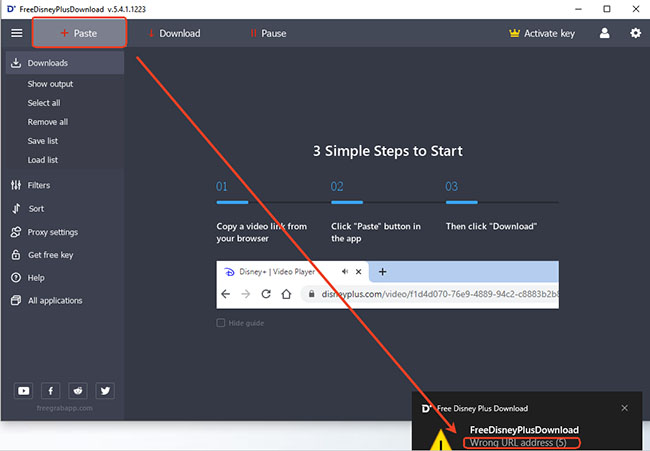Select Downloads in the sidebar
This screenshot has width=650, height=451.
[65, 63]
